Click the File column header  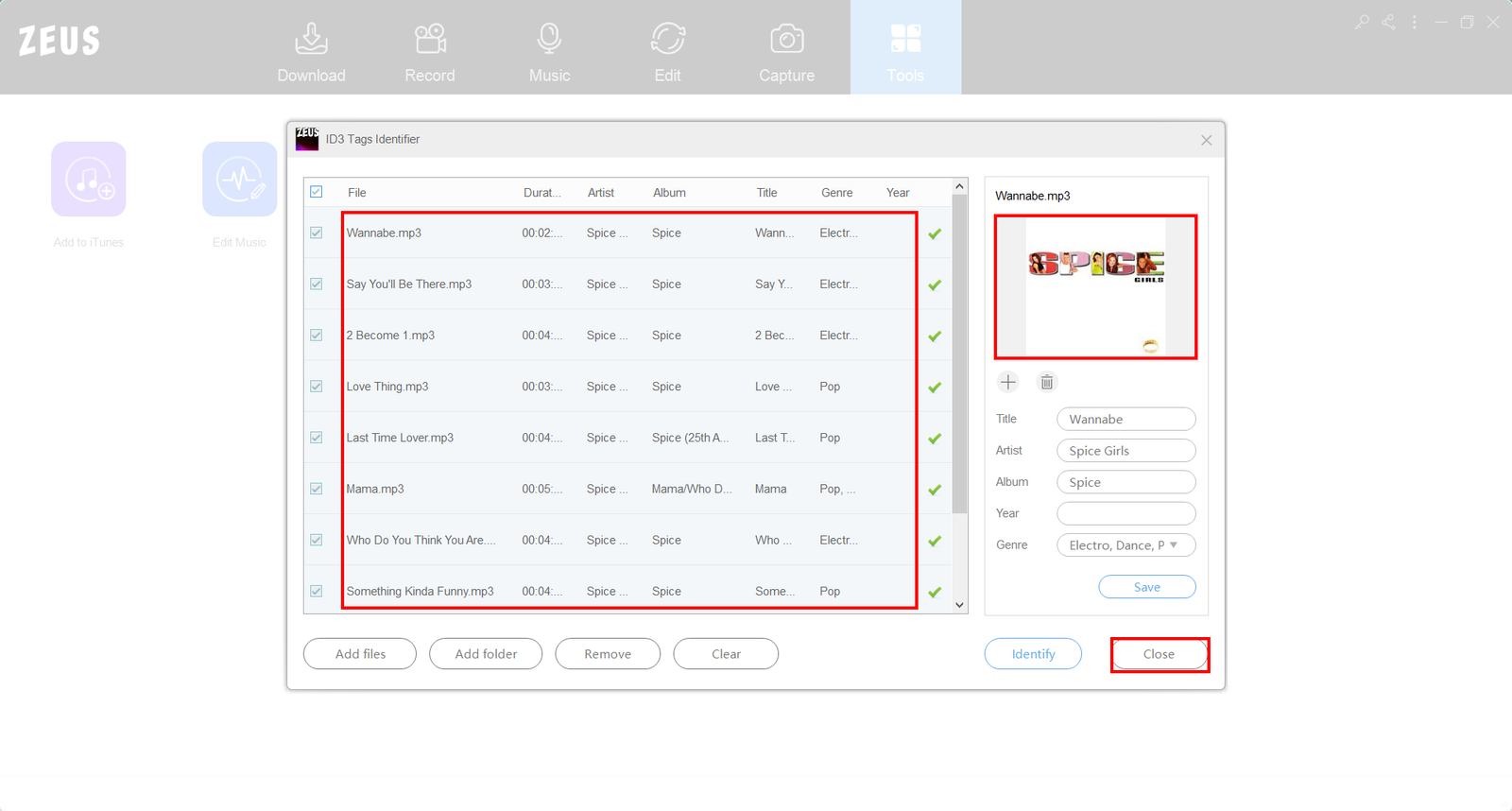coord(356,193)
